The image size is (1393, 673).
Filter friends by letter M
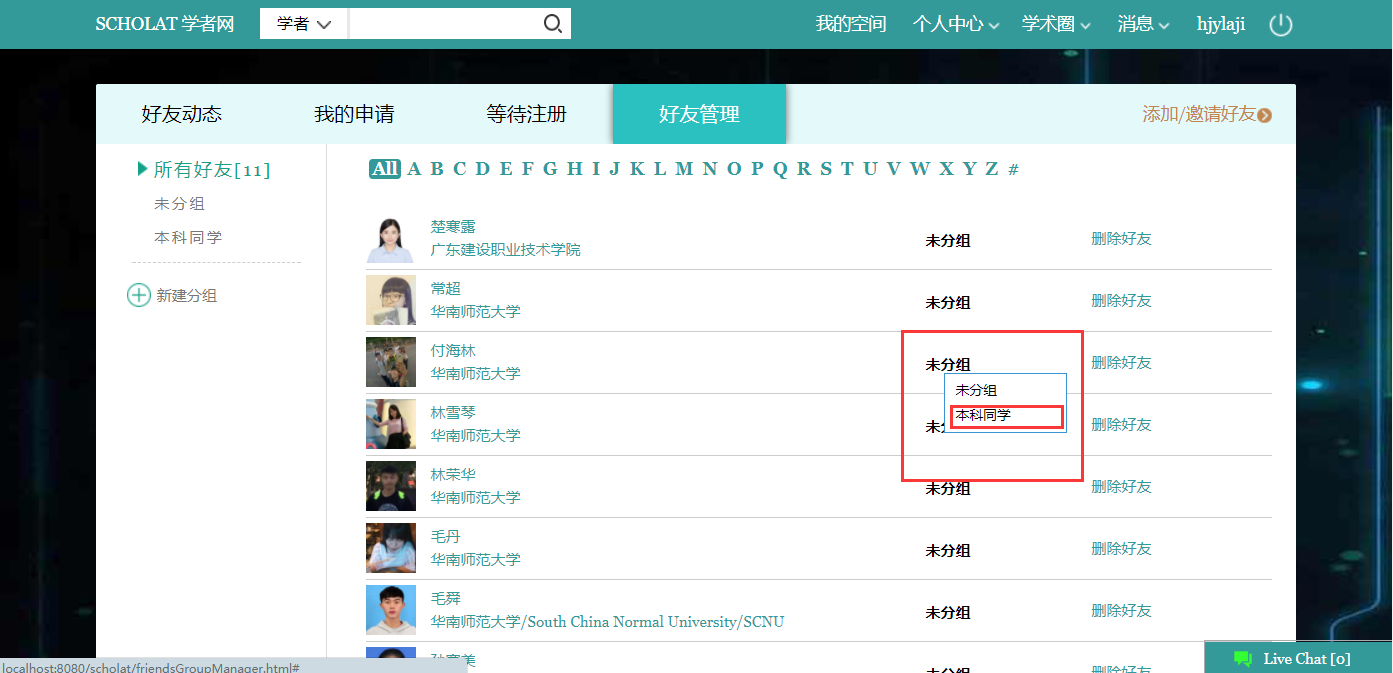[x=683, y=169]
